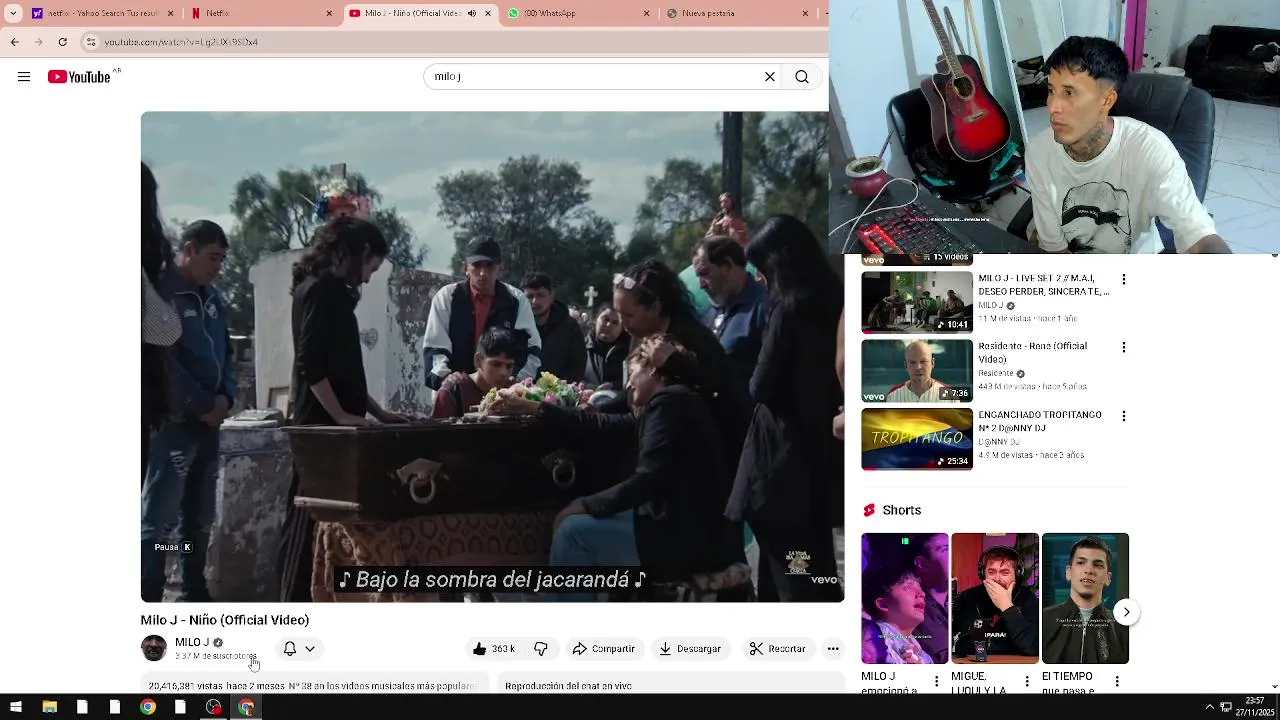The width and height of the screenshot is (1280, 720).
Task: Open the 'El TIEMPO que pasa' short thumbnail
Action: pyautogui.click(x=1085, y=598)
